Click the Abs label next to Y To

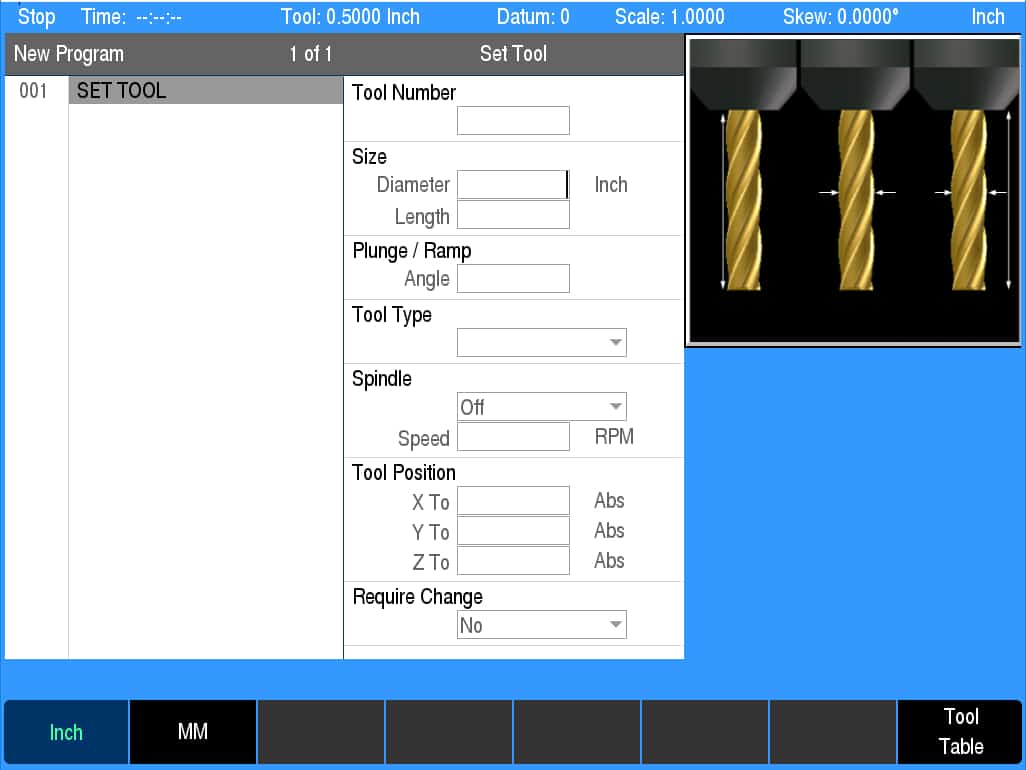tap(609, 531)
